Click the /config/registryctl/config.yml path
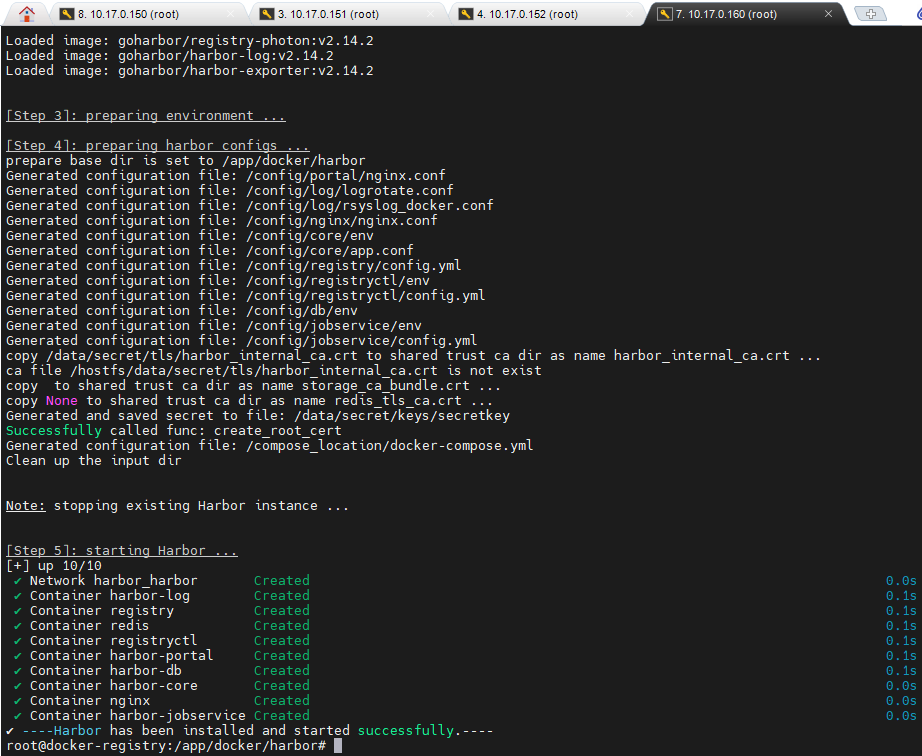Screen dimensions: 922x756 366,296
